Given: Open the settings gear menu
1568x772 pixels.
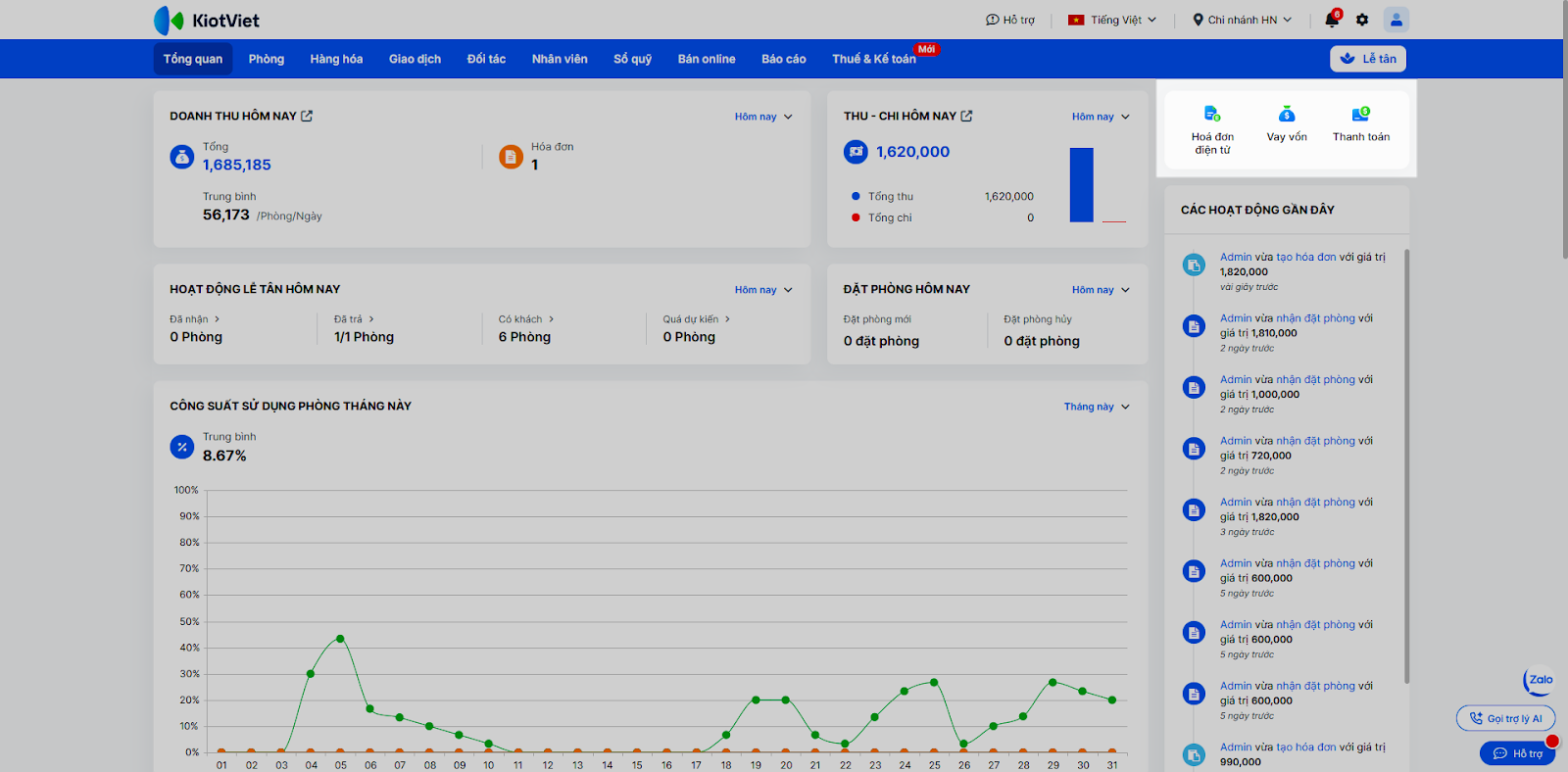Looking at the screenshot, I should click(1362, 20).
